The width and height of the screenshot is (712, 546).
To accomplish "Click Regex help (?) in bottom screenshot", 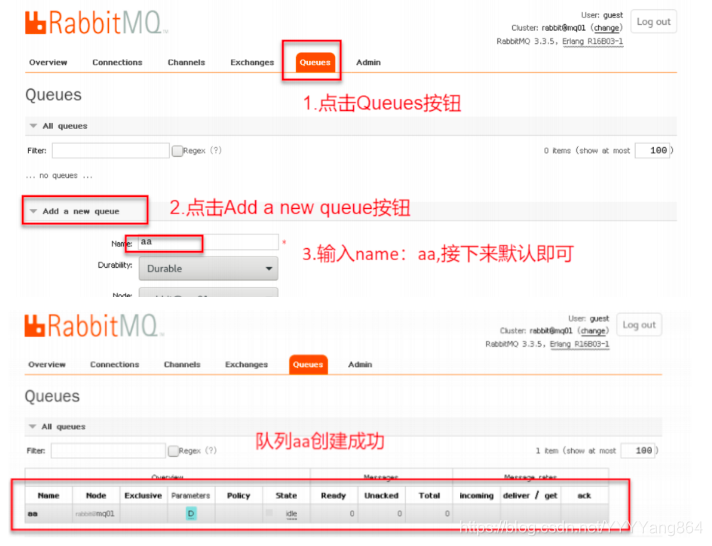I will (x=211, y=451).
